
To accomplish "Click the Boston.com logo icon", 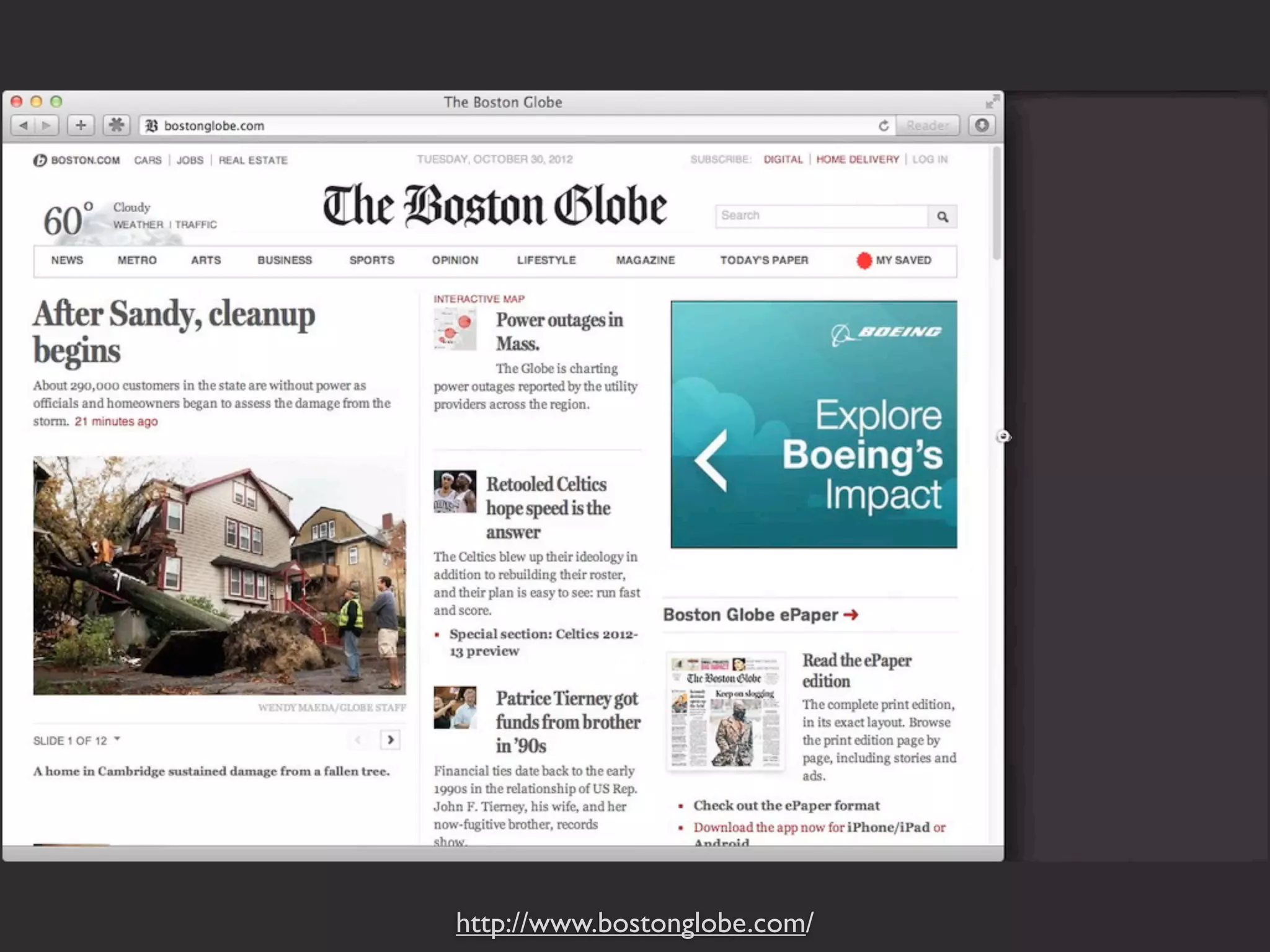I will pos(40,161).
